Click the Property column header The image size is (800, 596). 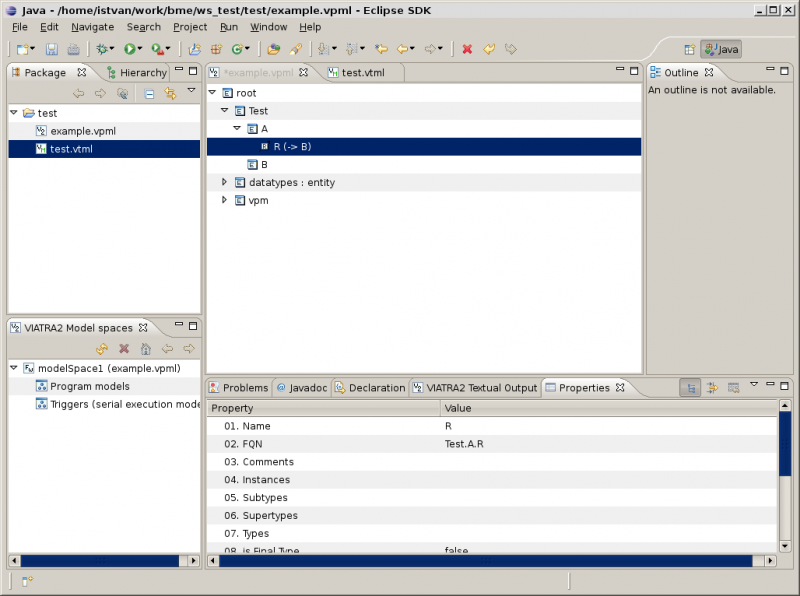(323, 408)
